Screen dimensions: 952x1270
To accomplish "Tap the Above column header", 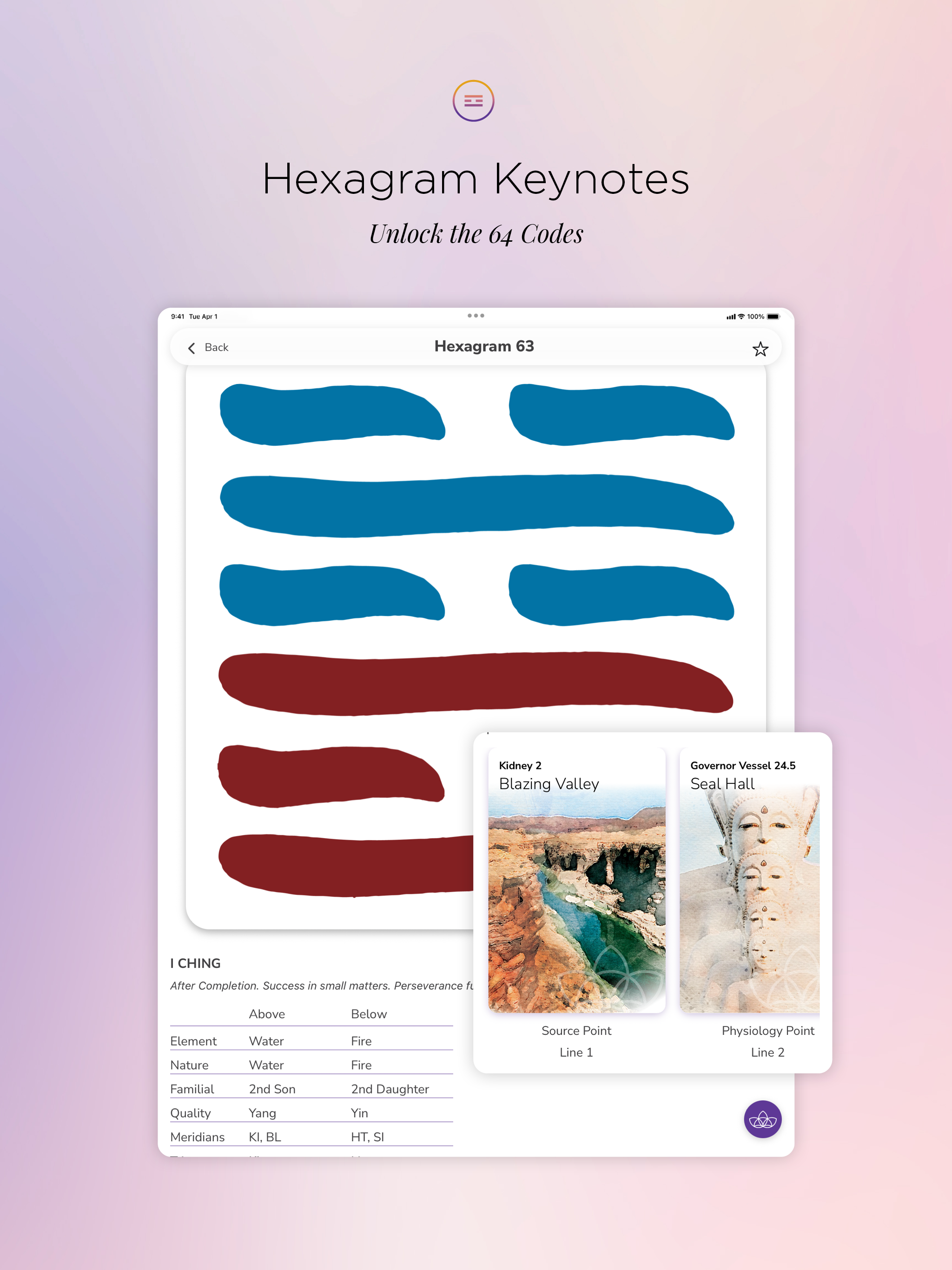I will 266,1014.
